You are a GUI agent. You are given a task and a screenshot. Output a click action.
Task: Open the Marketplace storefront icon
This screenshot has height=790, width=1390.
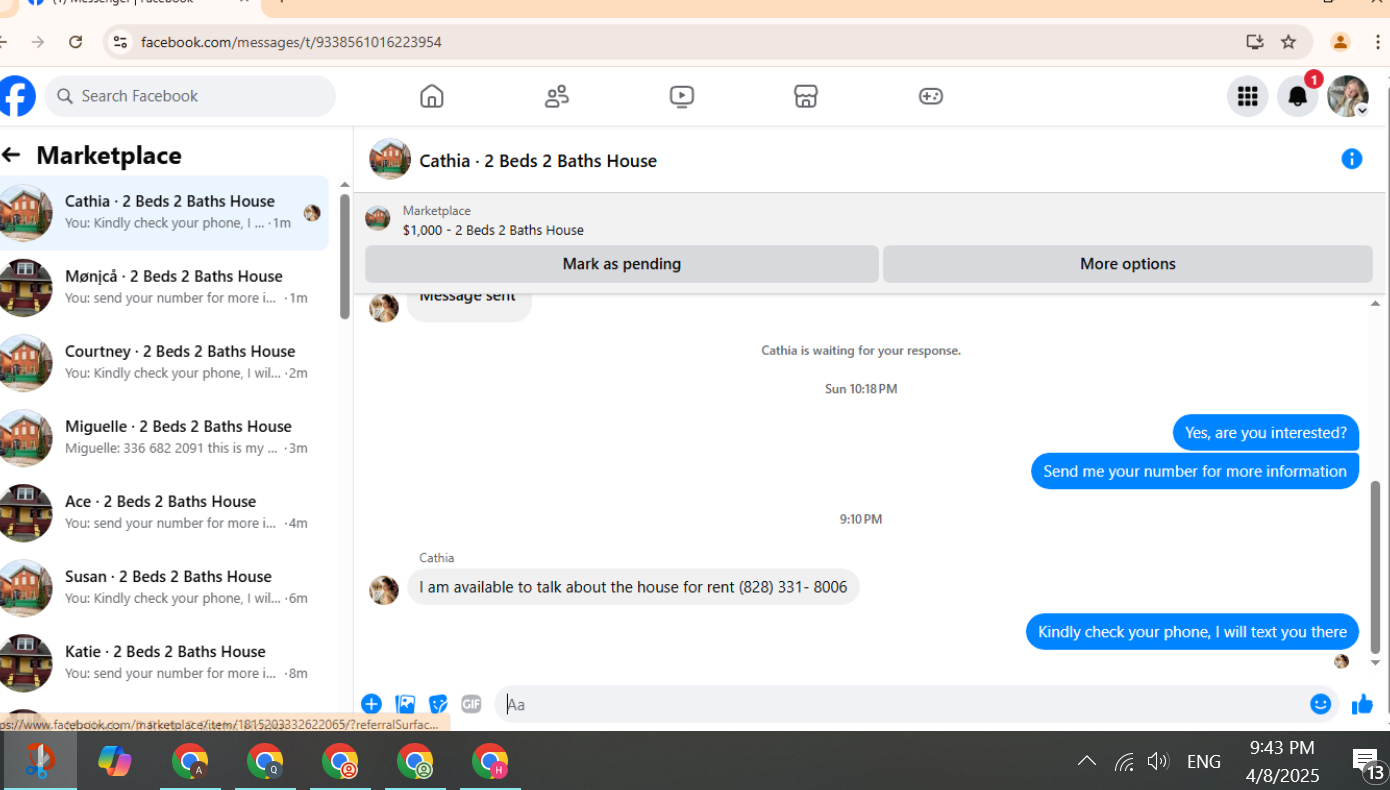pyautogui.click(x=806, y=96)
